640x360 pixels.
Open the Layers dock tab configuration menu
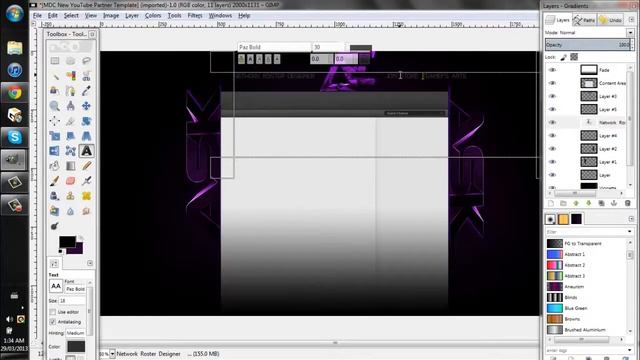pos(631,20)
